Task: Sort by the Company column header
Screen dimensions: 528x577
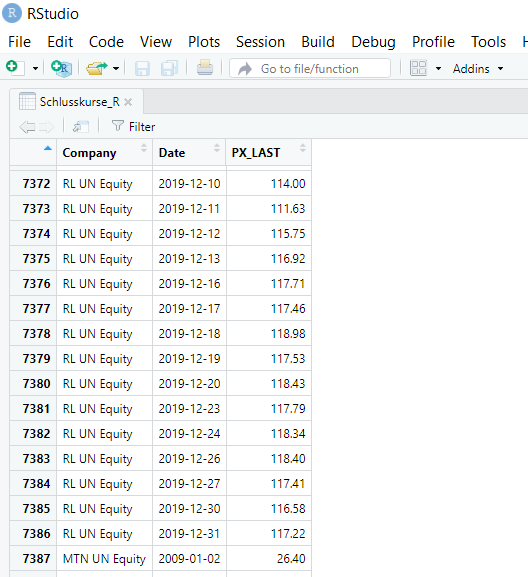Action: pos(104,152)
